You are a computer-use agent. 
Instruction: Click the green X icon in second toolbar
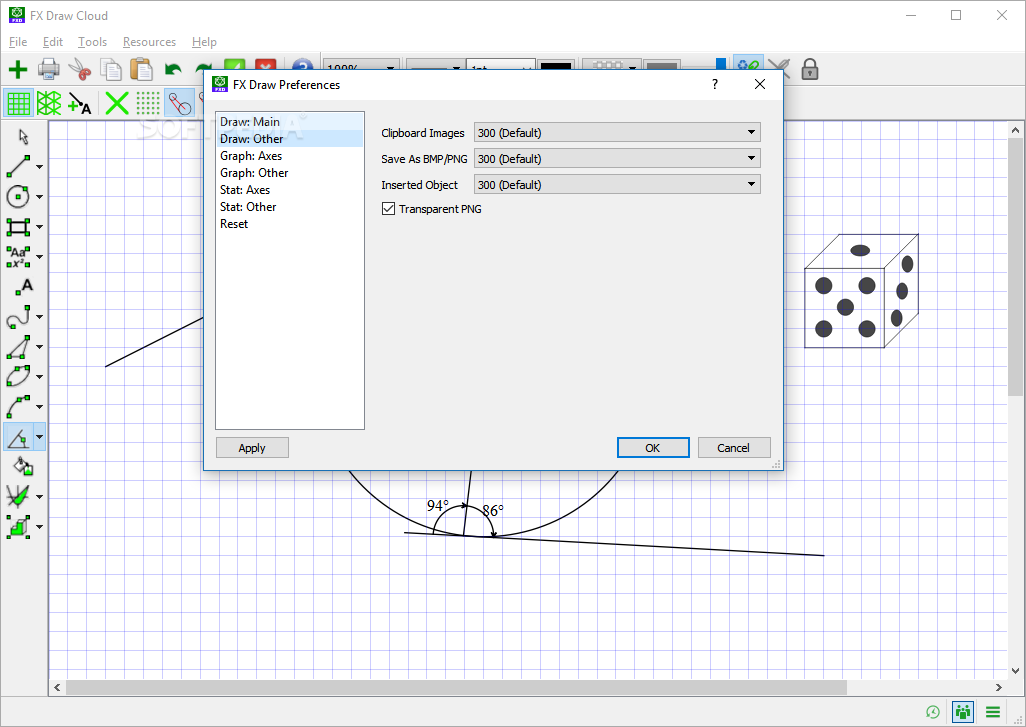point(117,103)
